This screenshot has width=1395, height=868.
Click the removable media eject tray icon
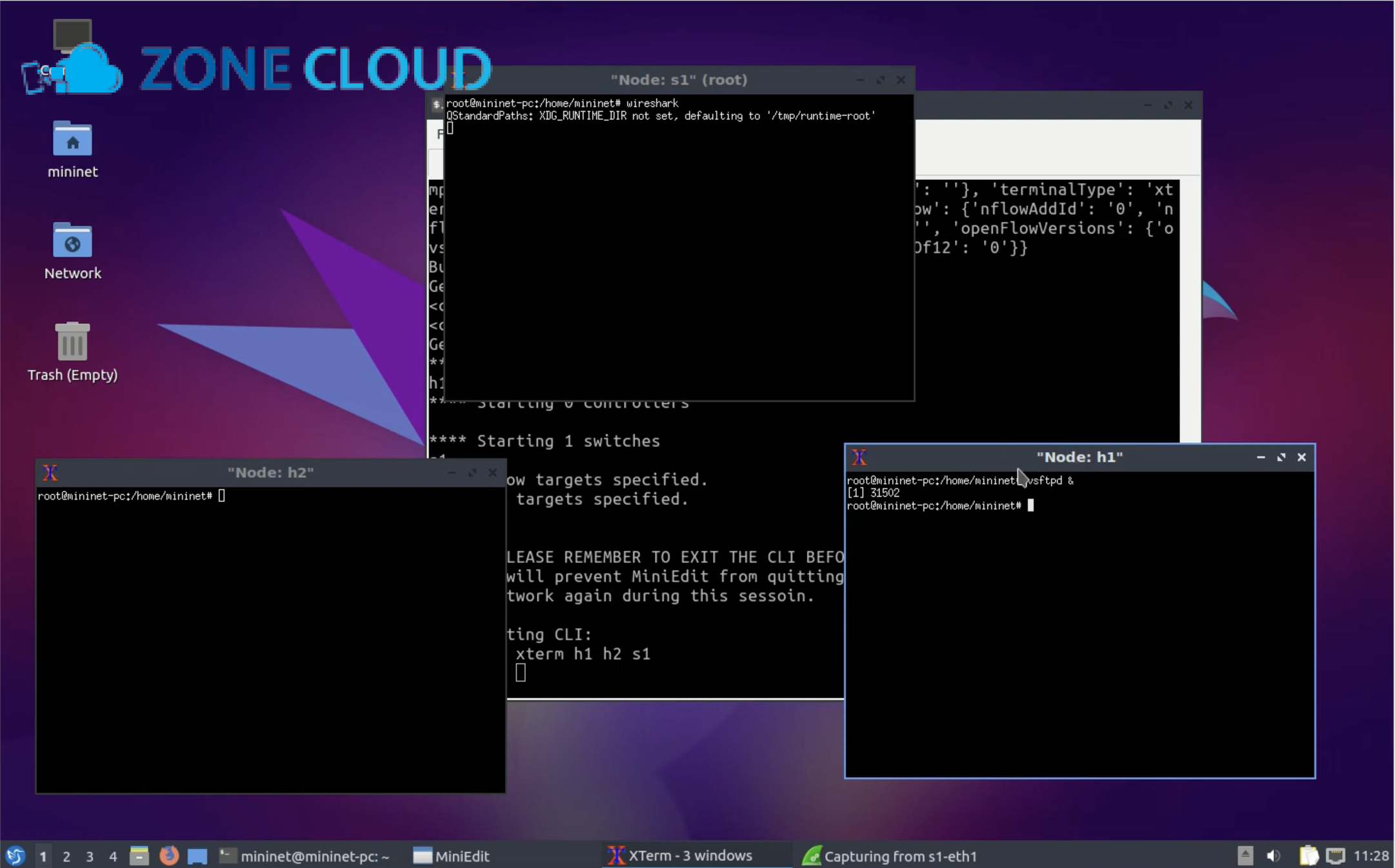pyautogui.click(x=1245, y=856)
